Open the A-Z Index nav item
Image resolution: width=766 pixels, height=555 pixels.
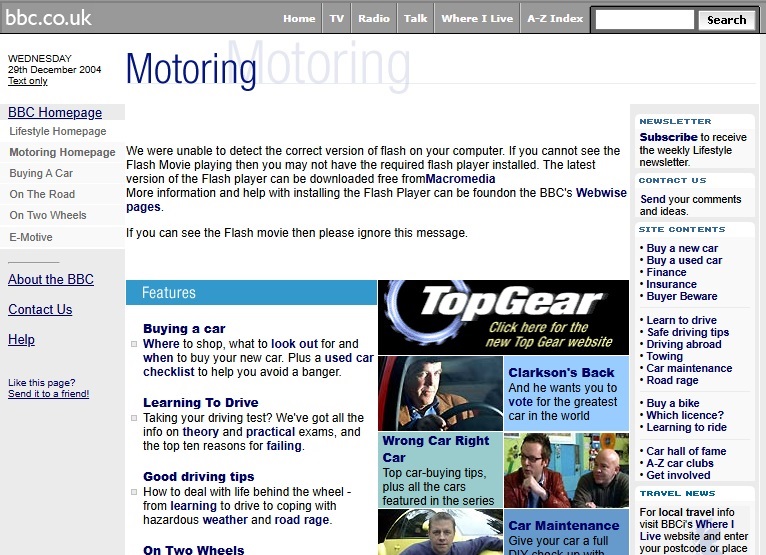pyautogui.click(x=555, y=19)
